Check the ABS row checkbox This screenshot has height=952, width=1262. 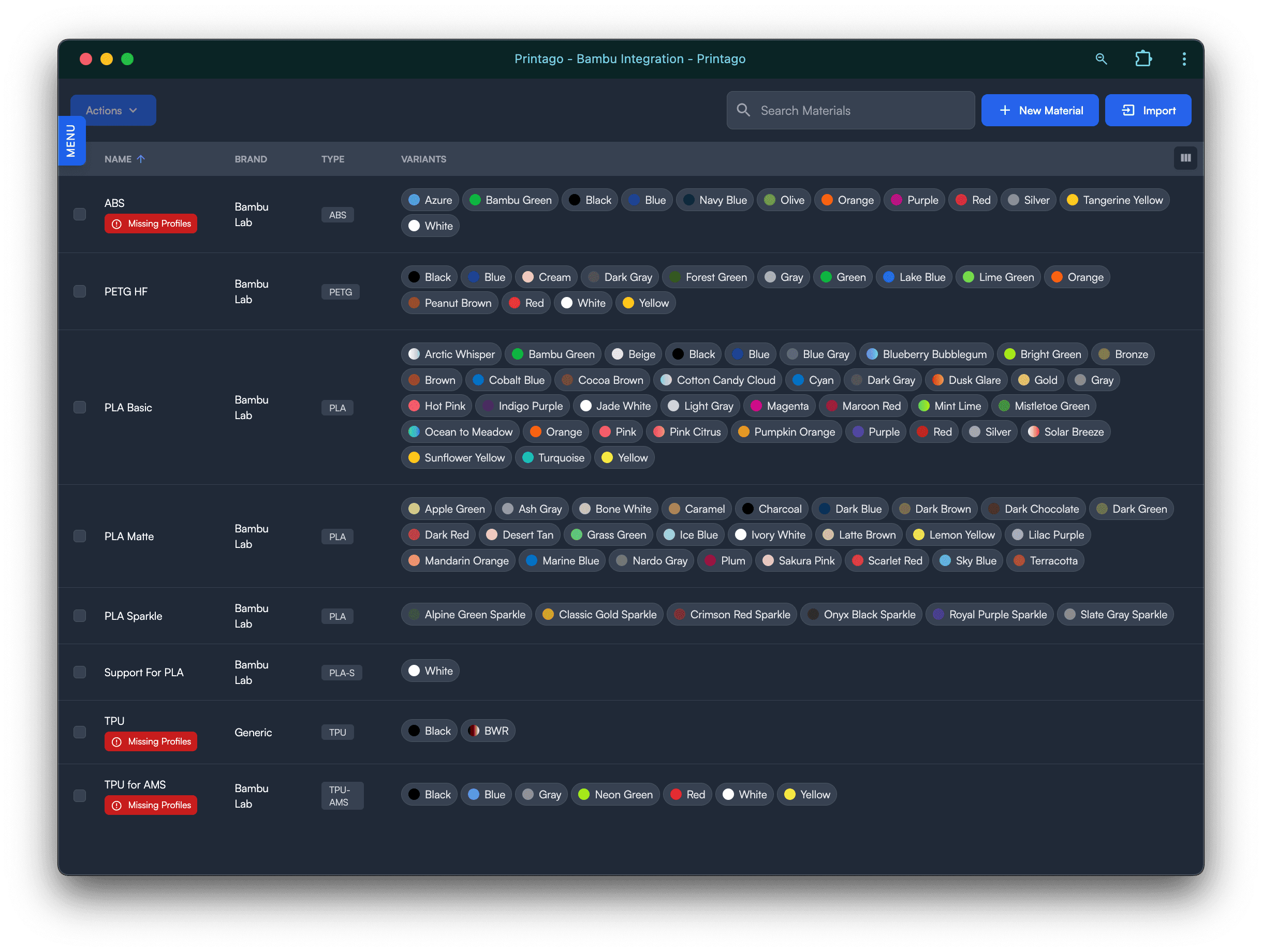[x=80, y=215]
